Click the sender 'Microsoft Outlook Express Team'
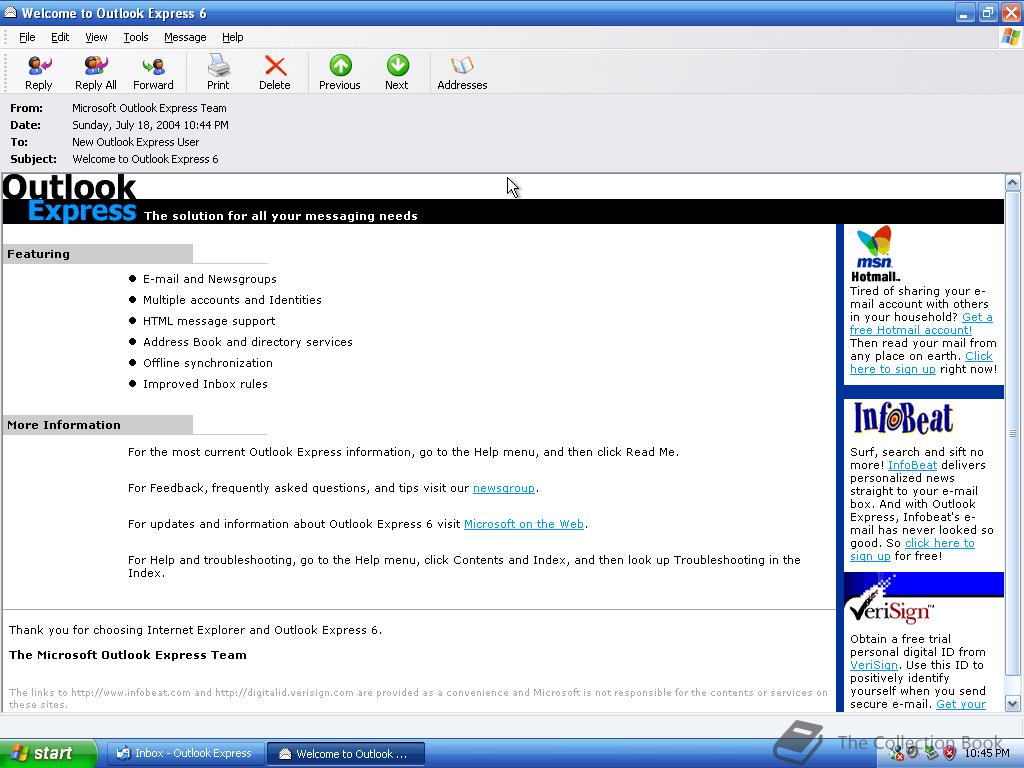Viewport: 1024px width, 768px height. click(149, 108)
